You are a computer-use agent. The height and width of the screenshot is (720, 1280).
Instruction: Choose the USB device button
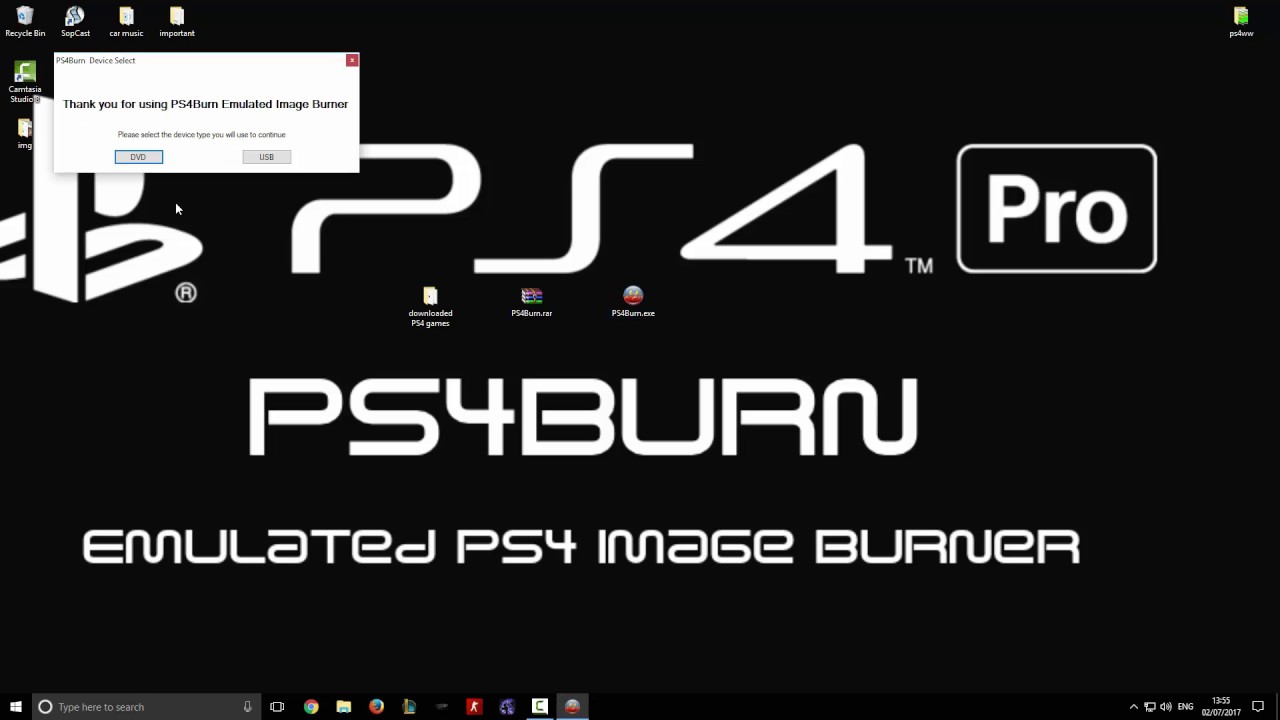click(x=266, y=157)
